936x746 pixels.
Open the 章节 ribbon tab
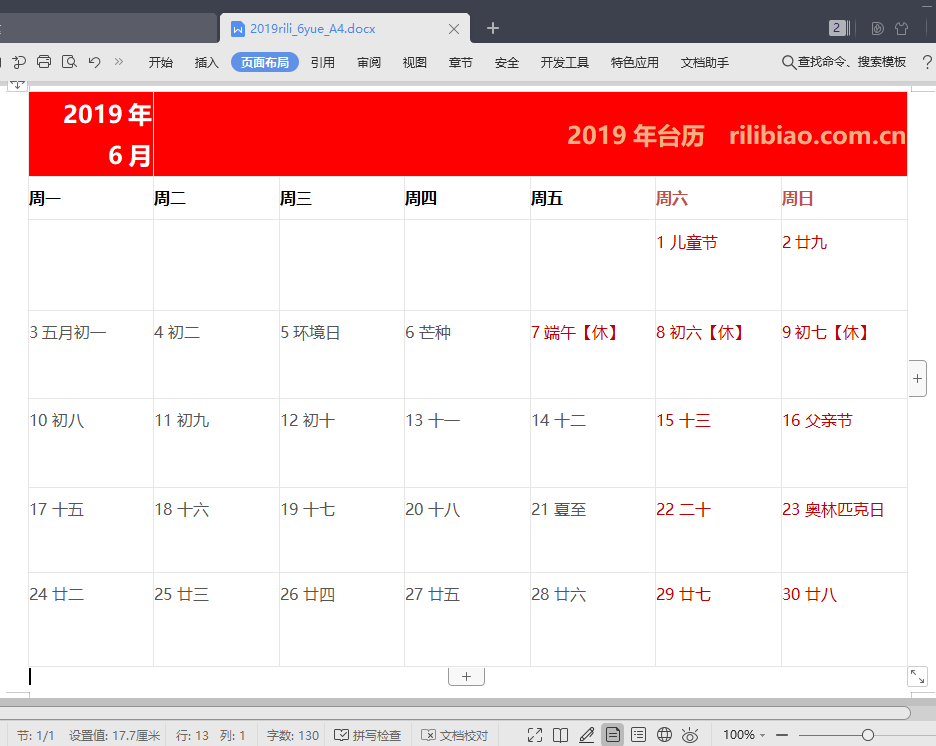[x=461, y=62]
